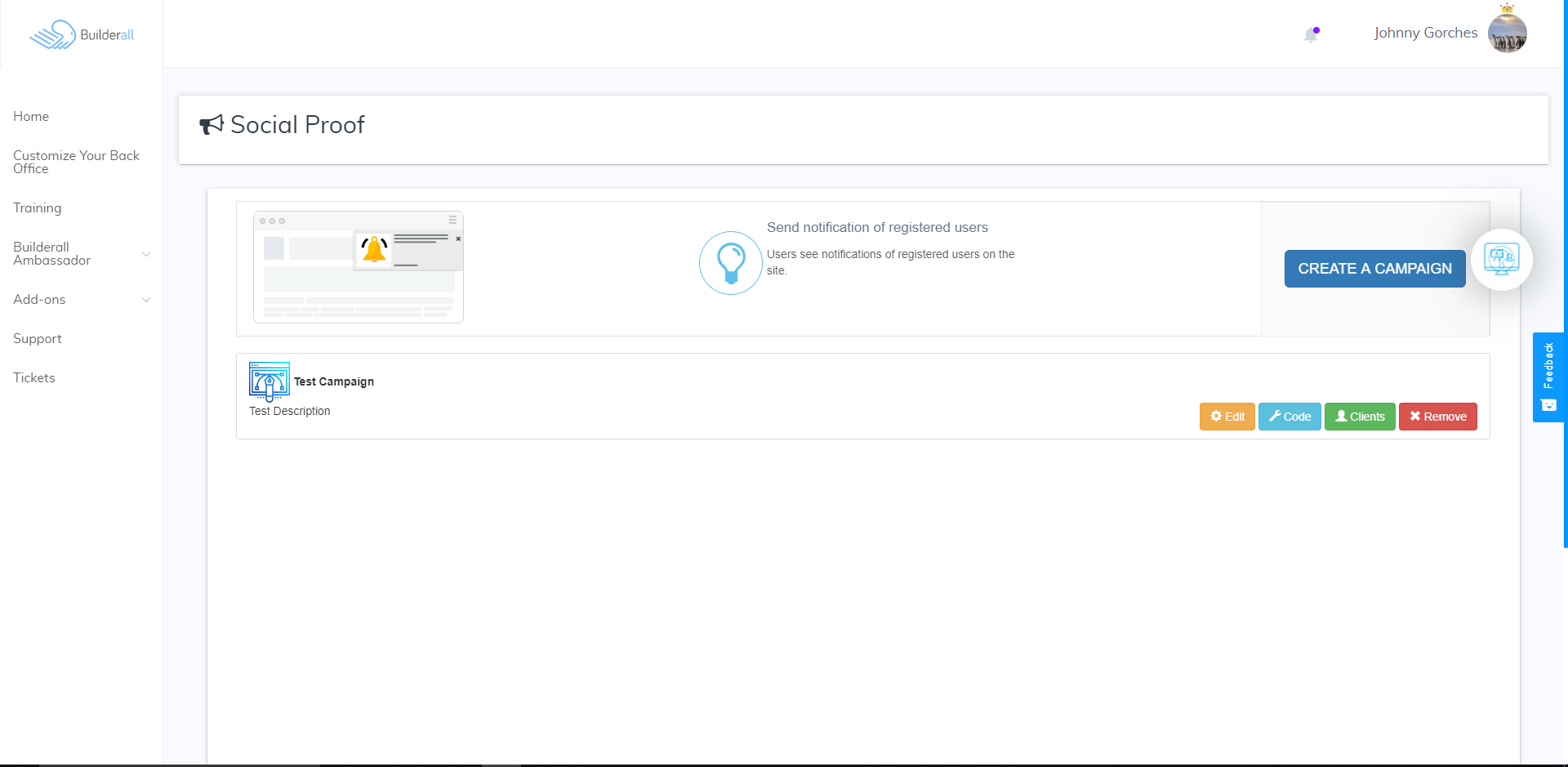Click the lightbulb tip icon
The height and width of the screenshot is (767, 1568).
(x=730, y=263)
